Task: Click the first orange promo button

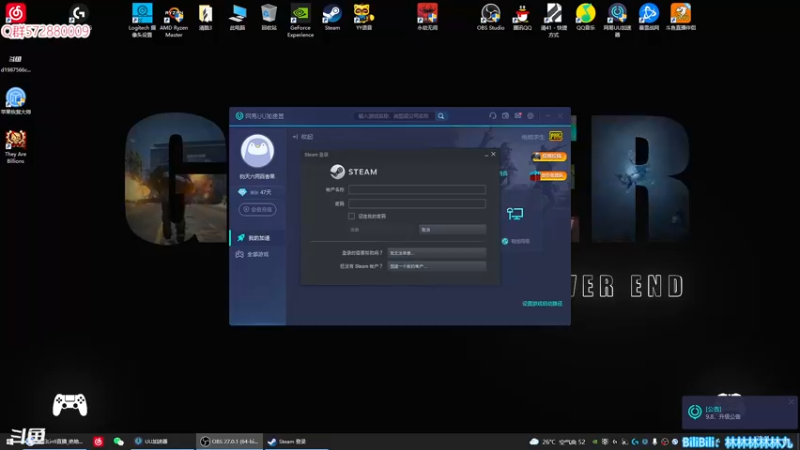Action: tap(549, 156)
